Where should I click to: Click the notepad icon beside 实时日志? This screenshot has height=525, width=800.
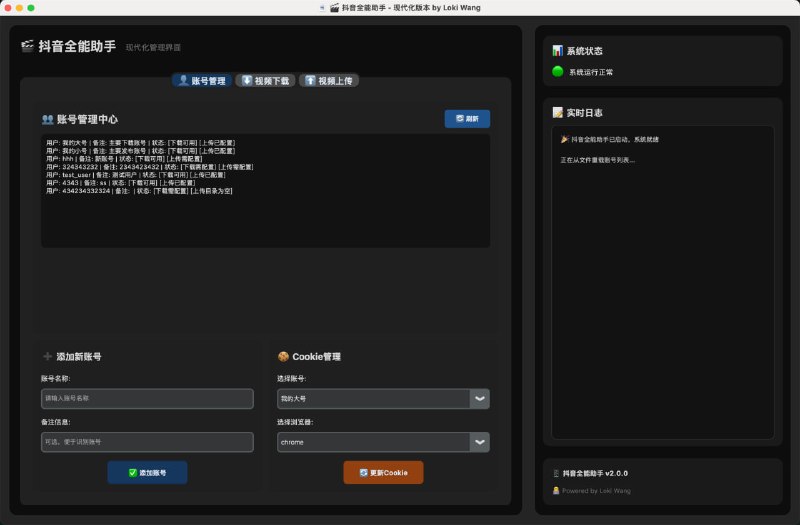pyautogui.click(x=557, y=113)
